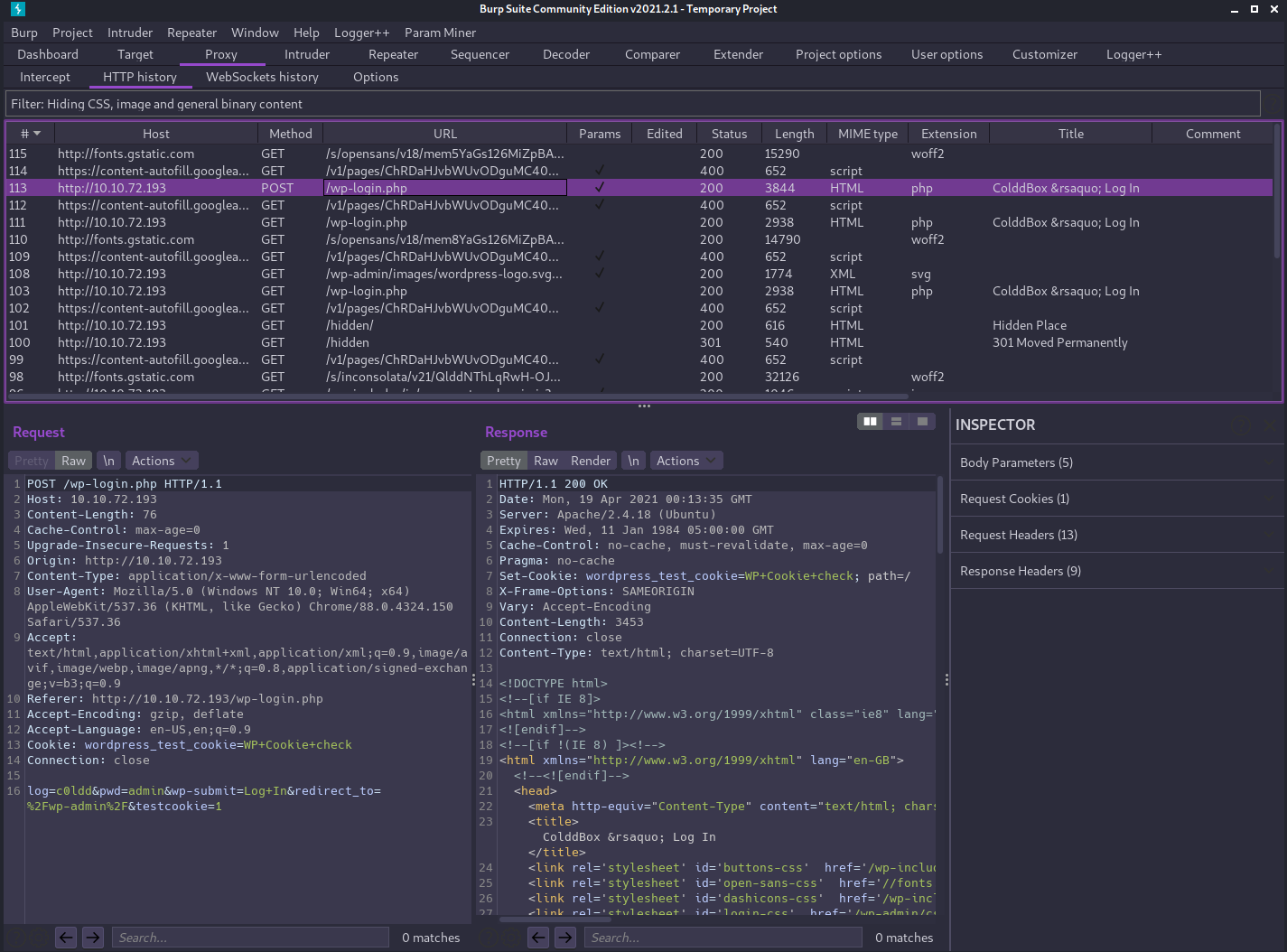
Task: Go to next match in Response search
Action: (565, 938)
